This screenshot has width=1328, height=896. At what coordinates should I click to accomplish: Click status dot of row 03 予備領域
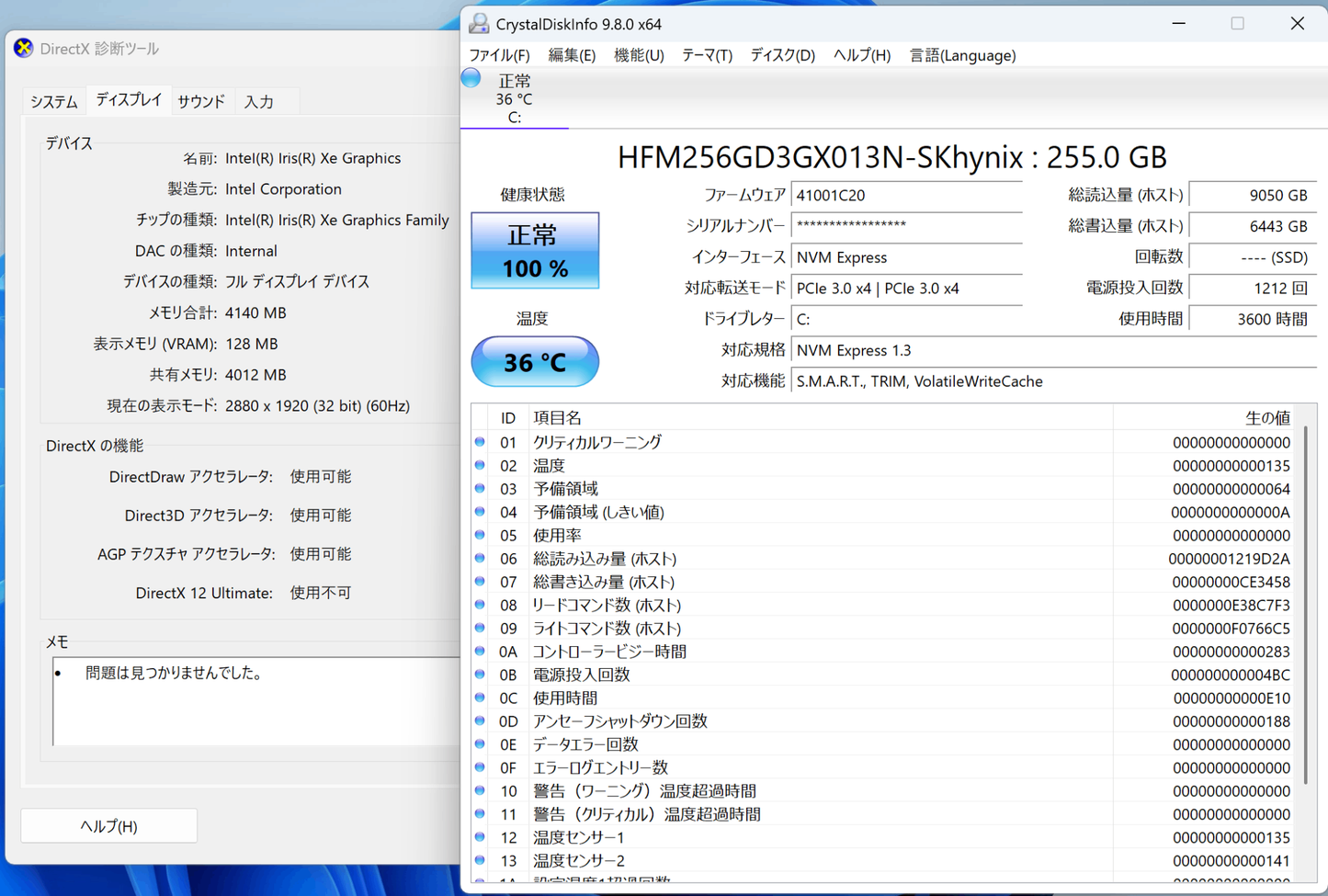click(480, 488)
